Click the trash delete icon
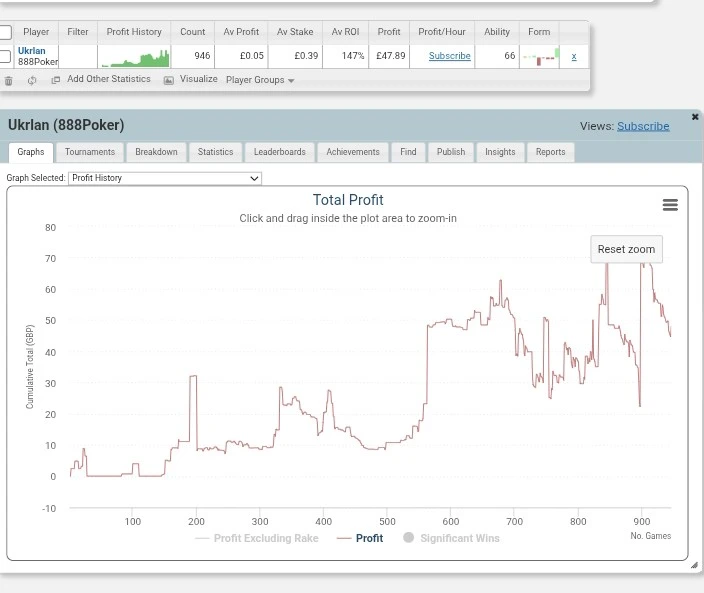704x593 pixels. (9, 81)
